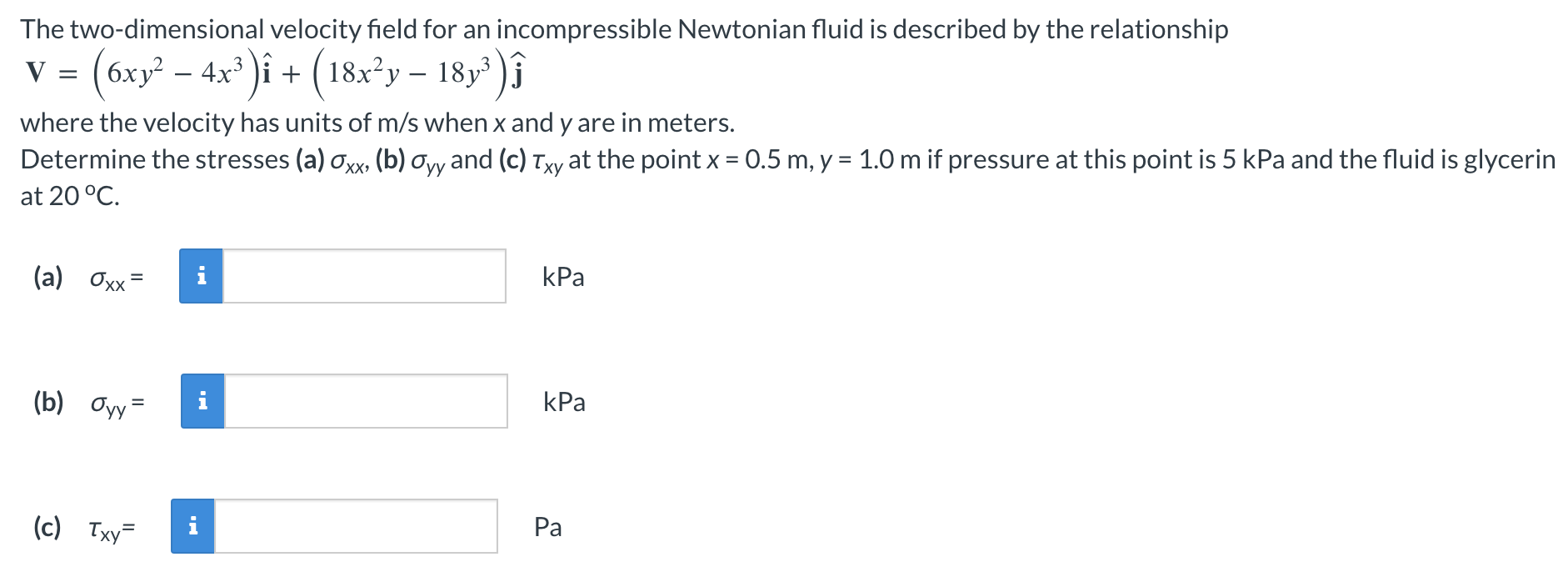This screenshot has width=1568, height=587.
Task: Click the info icon for the τxy field
Action: (195, 526)
